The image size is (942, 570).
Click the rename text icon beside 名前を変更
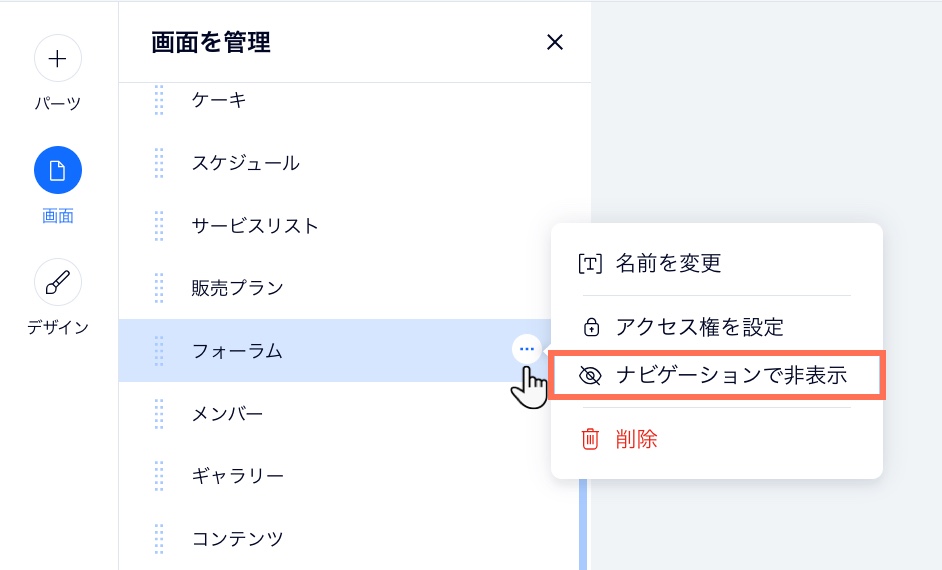(x=591, y=264)
